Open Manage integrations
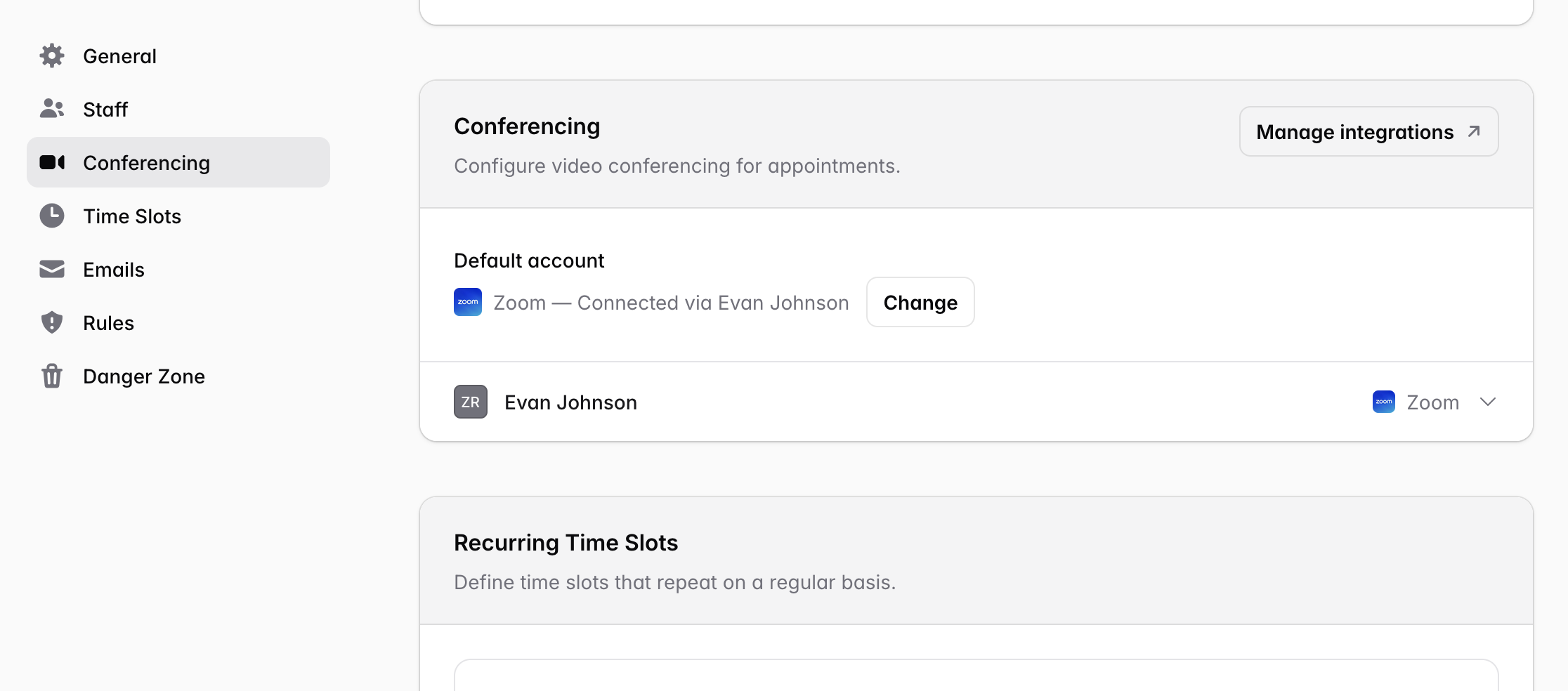Viewport: 1568px width, 691px height. [1368, 132]
